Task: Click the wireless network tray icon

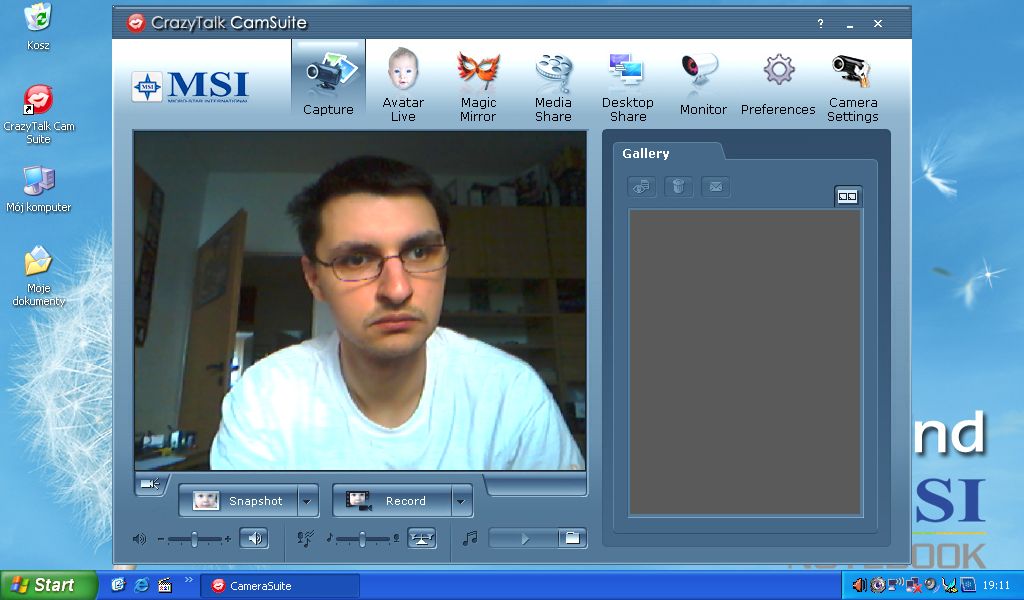Action: [895, 585]
